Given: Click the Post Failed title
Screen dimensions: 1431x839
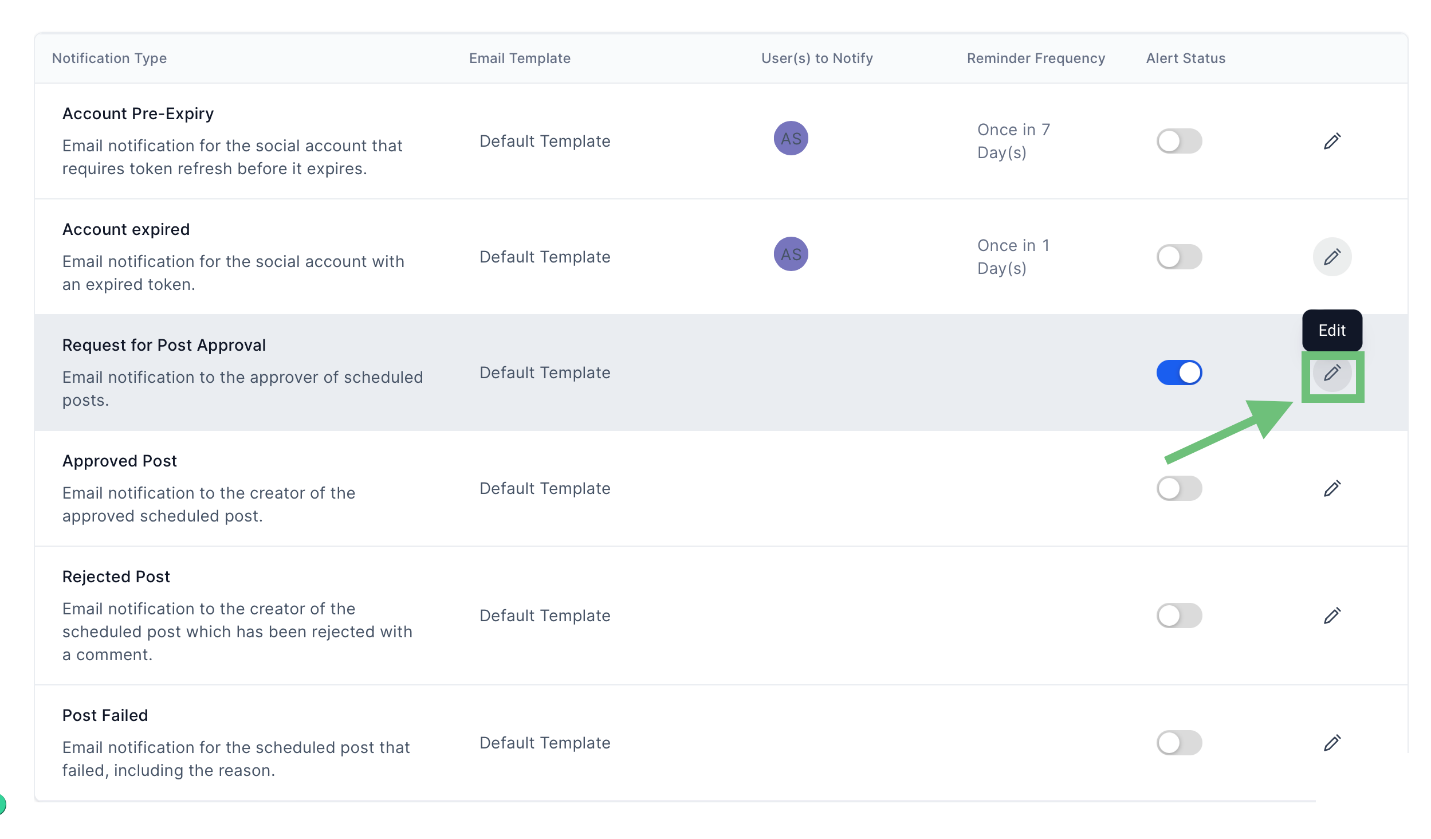Looking at the screenshot, I should 105,716.
